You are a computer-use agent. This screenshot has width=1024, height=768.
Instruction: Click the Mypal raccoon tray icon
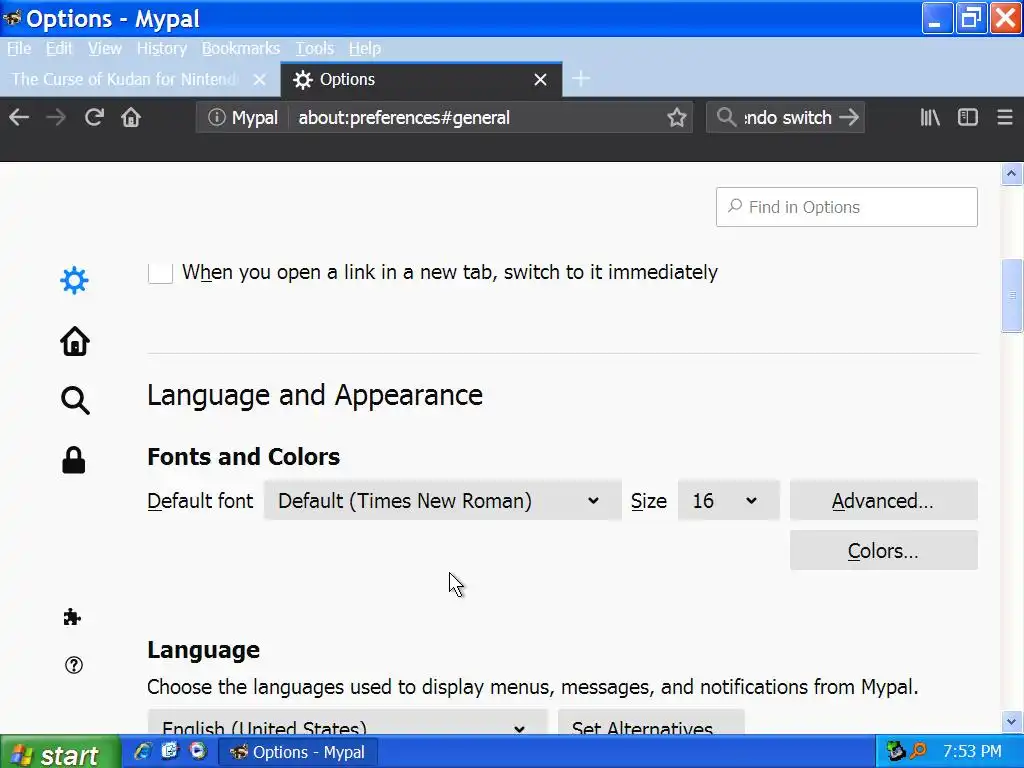(x=895, y=751)
